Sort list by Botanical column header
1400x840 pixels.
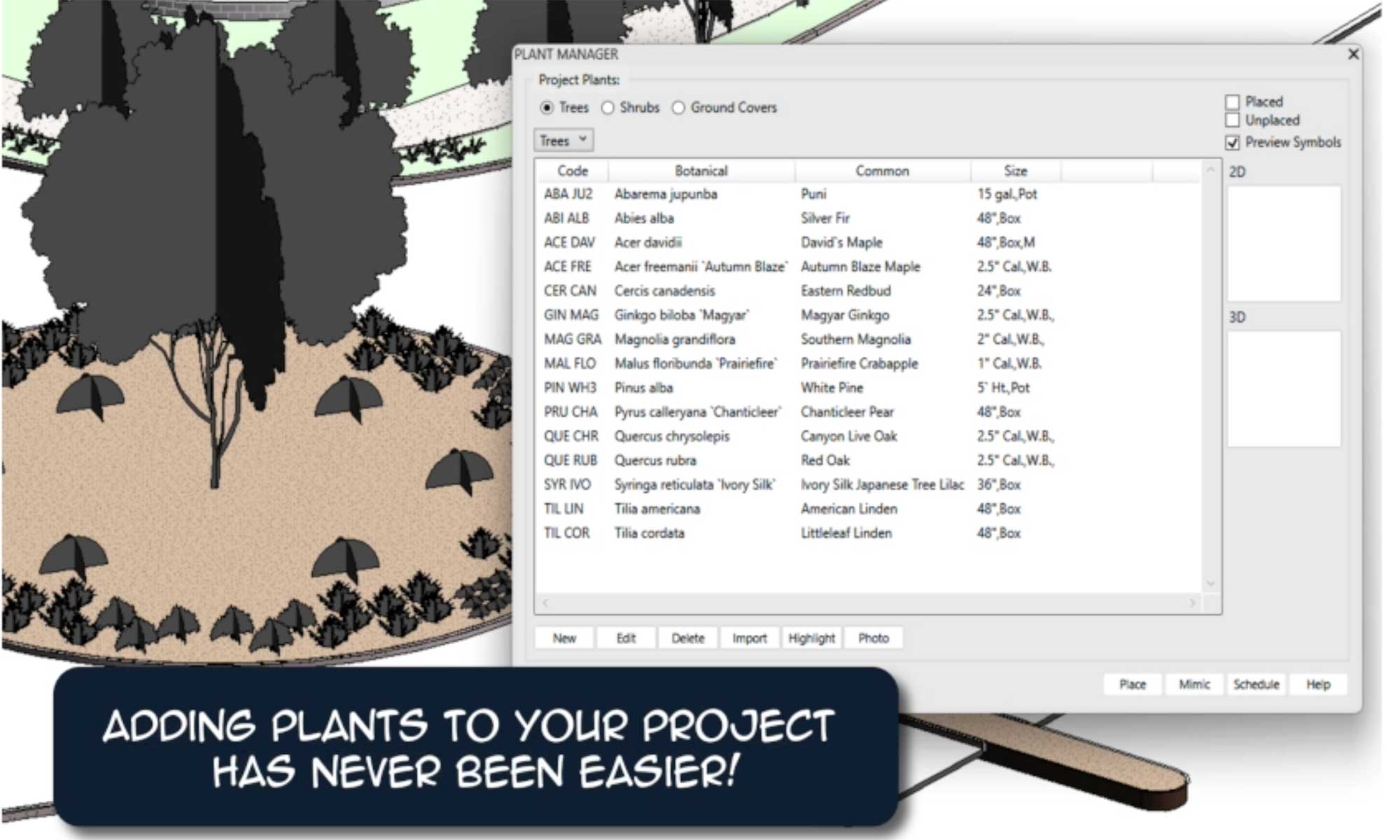coord(701,171)
